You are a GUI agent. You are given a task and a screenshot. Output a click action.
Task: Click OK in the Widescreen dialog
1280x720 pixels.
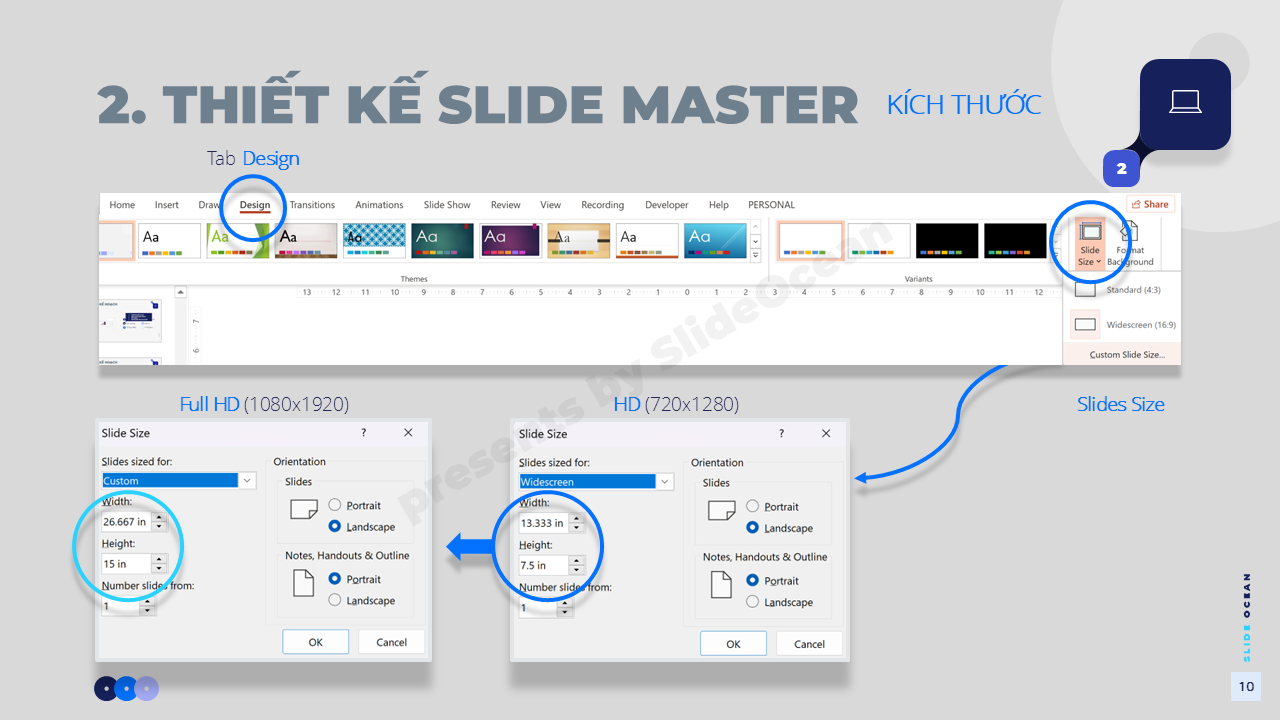pyautogui.click(x=733, y=644)
